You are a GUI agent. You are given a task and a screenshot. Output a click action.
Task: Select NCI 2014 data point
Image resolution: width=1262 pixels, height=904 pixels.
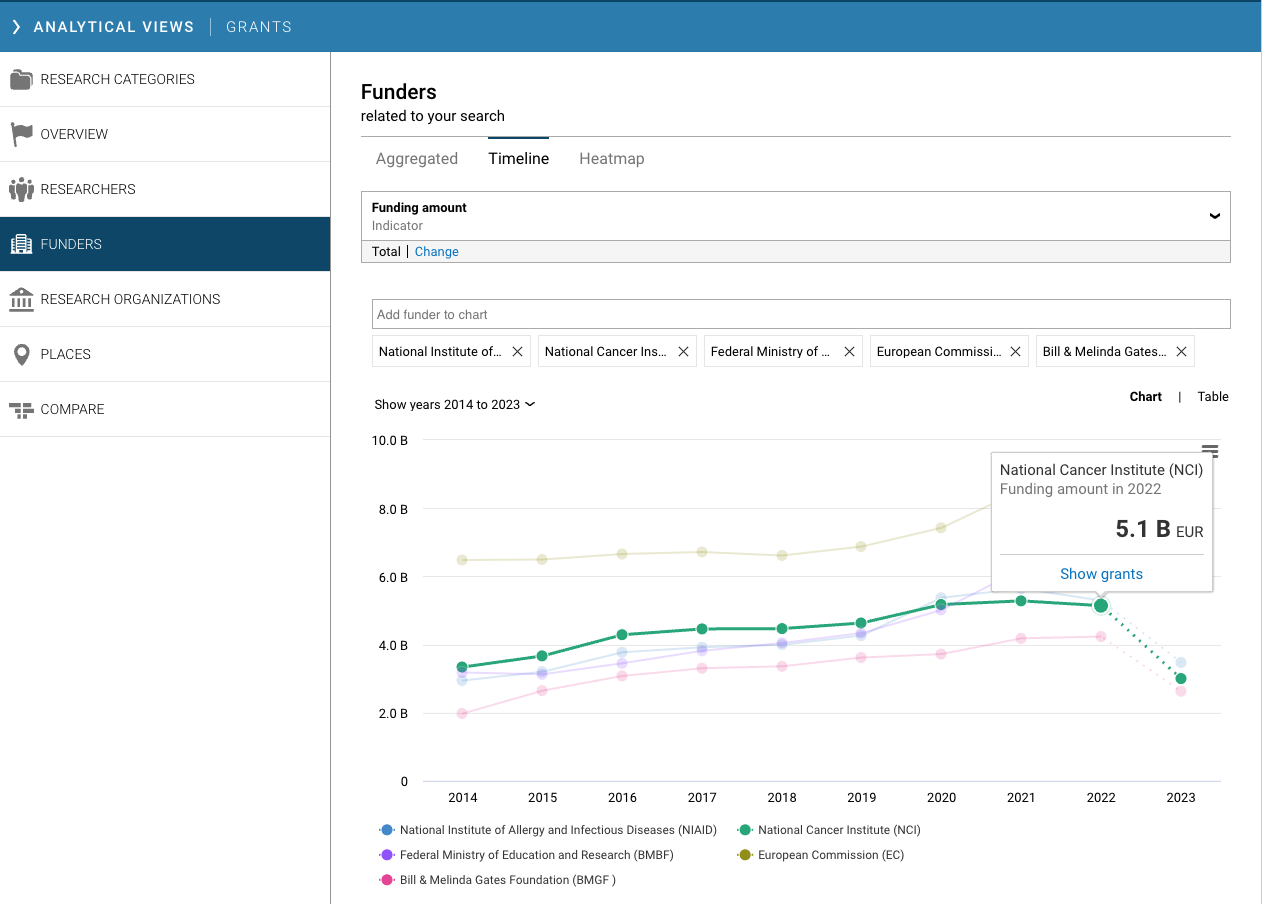(x=462, y=667)
